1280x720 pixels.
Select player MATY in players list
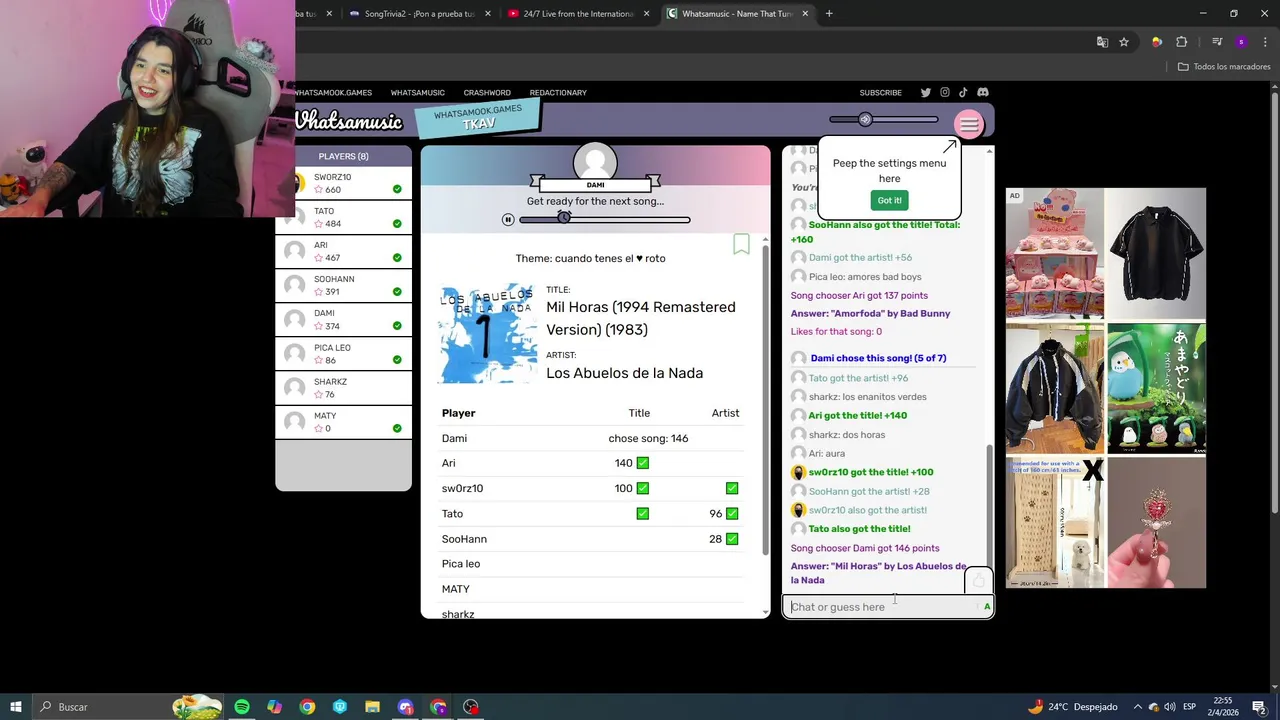pyautogui.click(x=343, y=421)
